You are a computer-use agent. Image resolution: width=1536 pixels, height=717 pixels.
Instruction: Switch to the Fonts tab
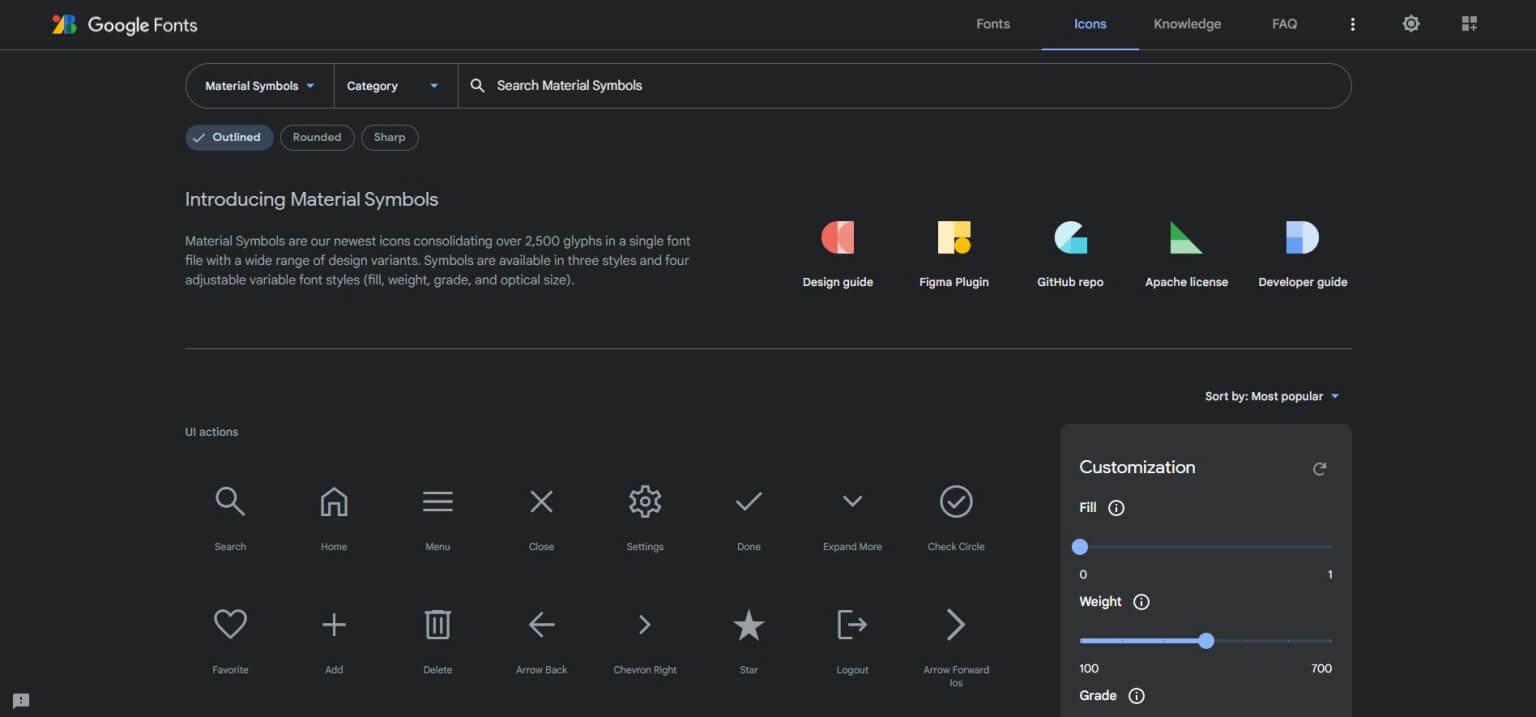click(992, 24)
